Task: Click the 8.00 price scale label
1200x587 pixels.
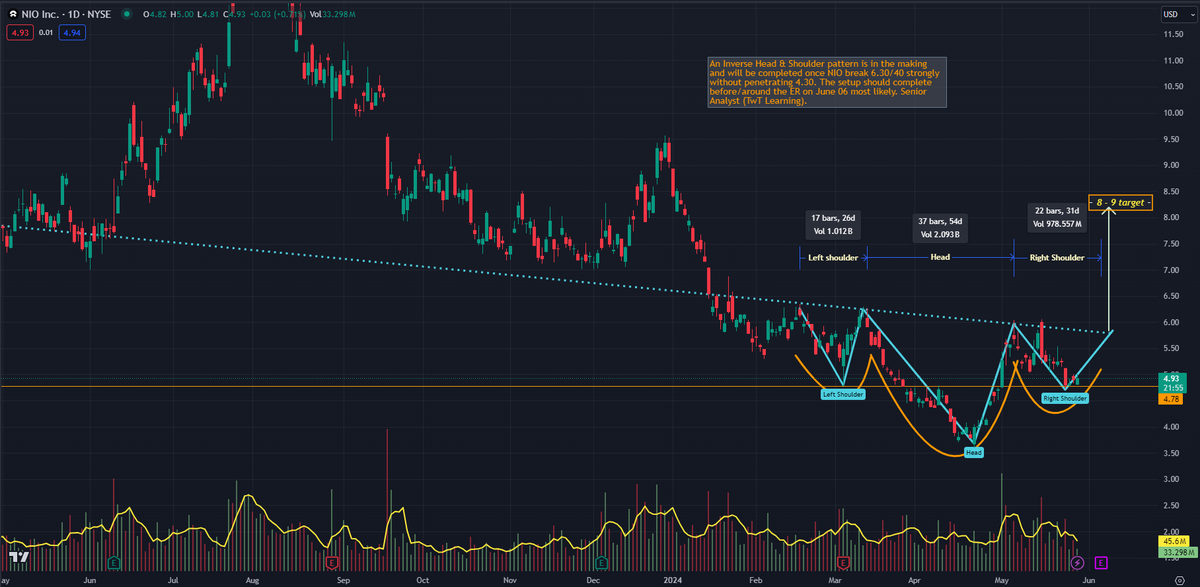Action: (1172, 218)
